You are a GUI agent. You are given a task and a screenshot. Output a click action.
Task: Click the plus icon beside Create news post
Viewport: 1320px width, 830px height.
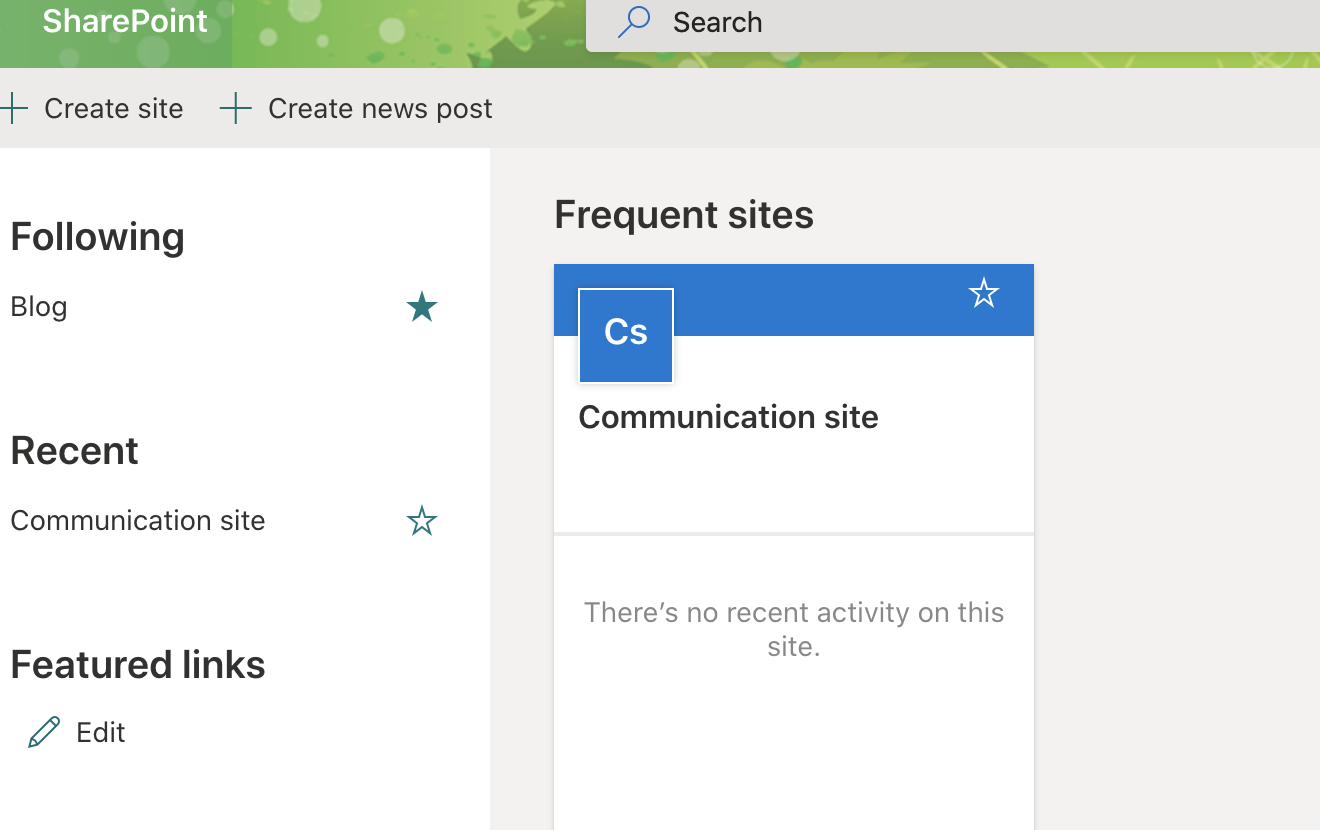[235, 108]
